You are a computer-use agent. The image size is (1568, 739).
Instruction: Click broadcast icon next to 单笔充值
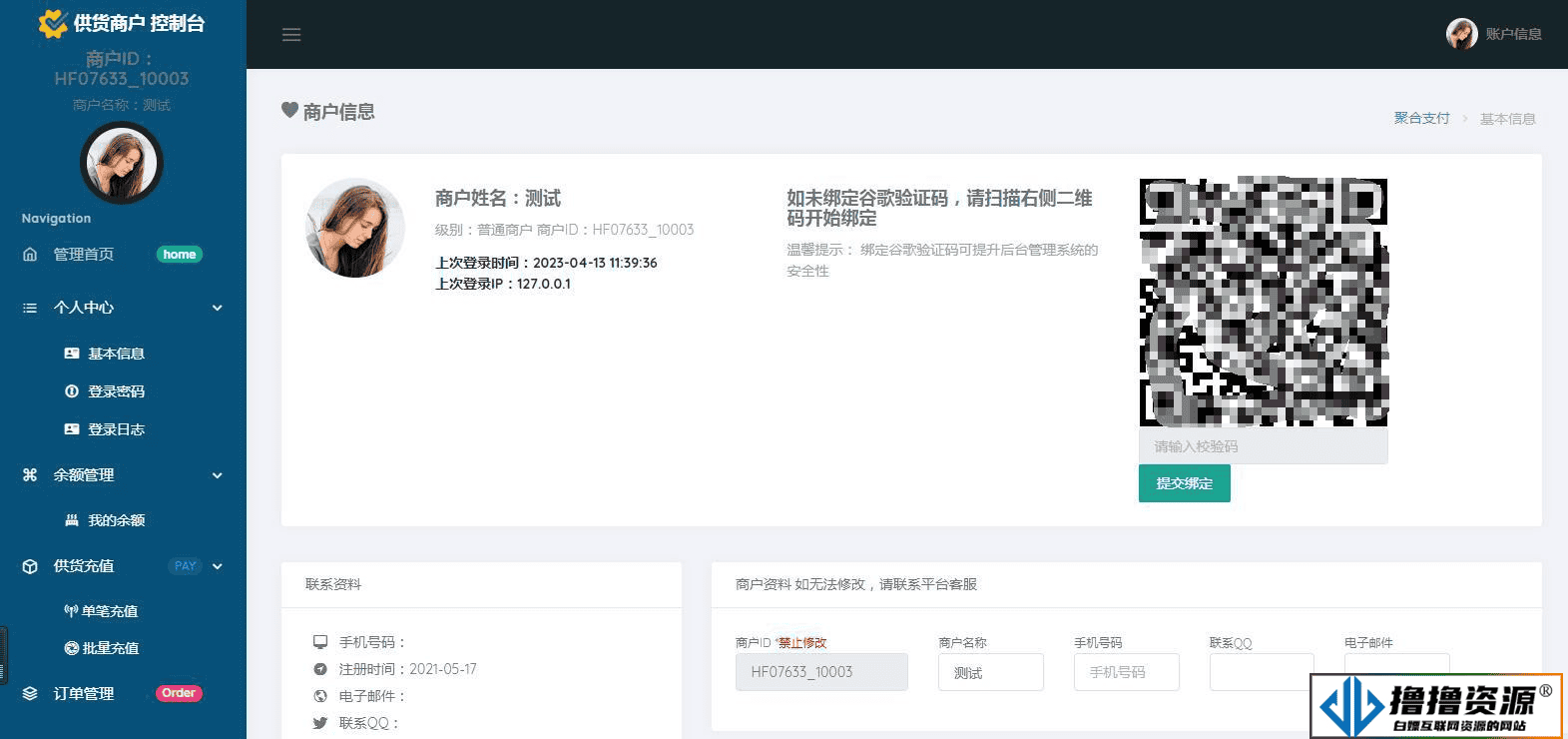click(71, 611)
